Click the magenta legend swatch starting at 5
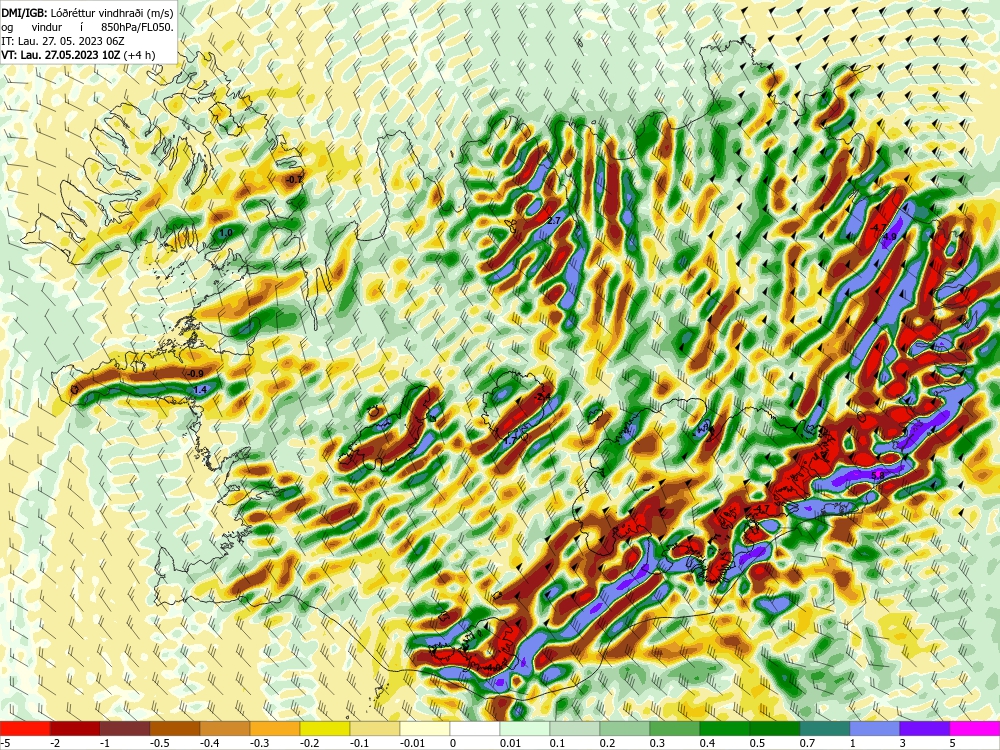The width and height of the screenshot is (1000, 750). pos(974,728)
